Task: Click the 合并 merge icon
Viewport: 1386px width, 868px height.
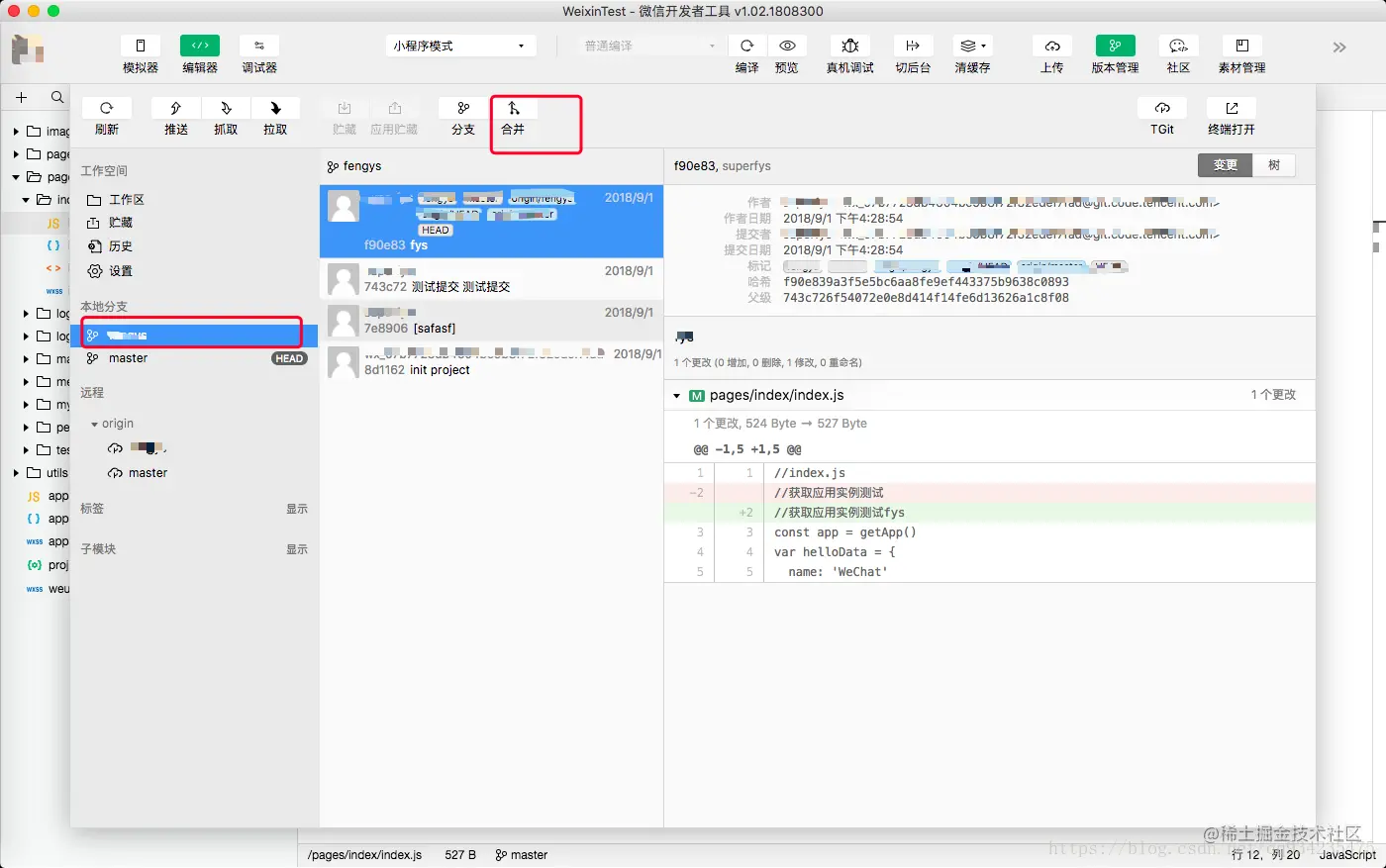Action: click(513, 108)
